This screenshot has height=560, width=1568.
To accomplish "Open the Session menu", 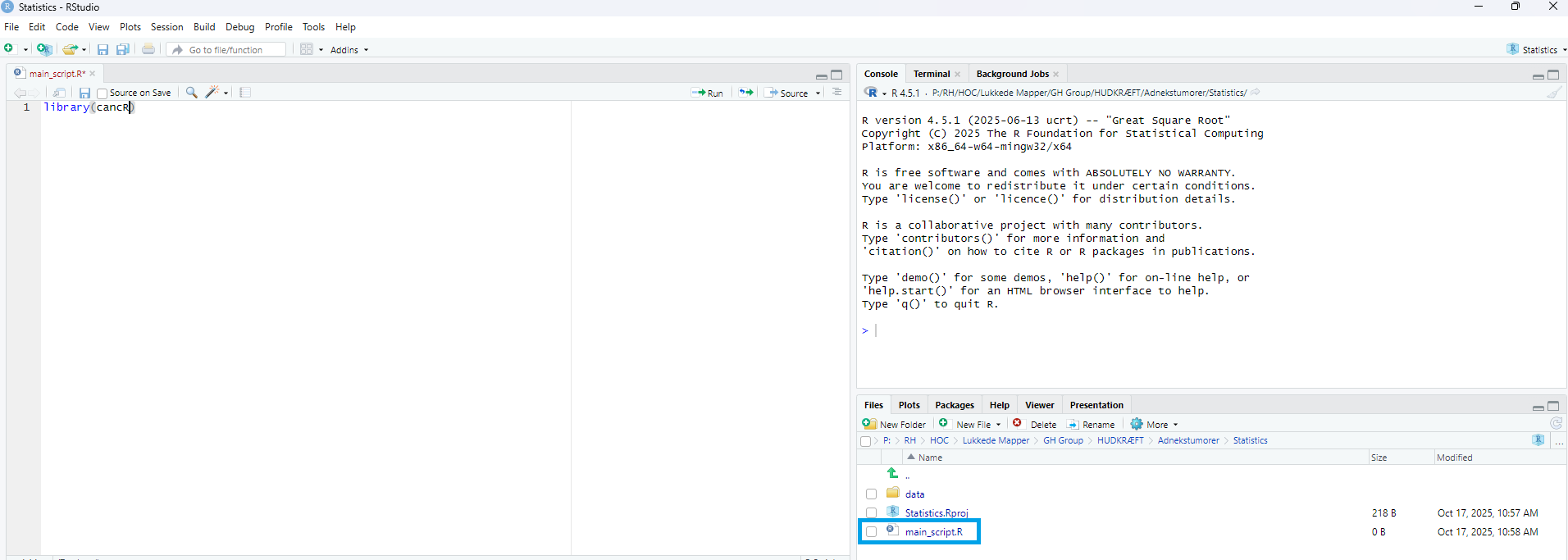I will [x=166, y=27].
